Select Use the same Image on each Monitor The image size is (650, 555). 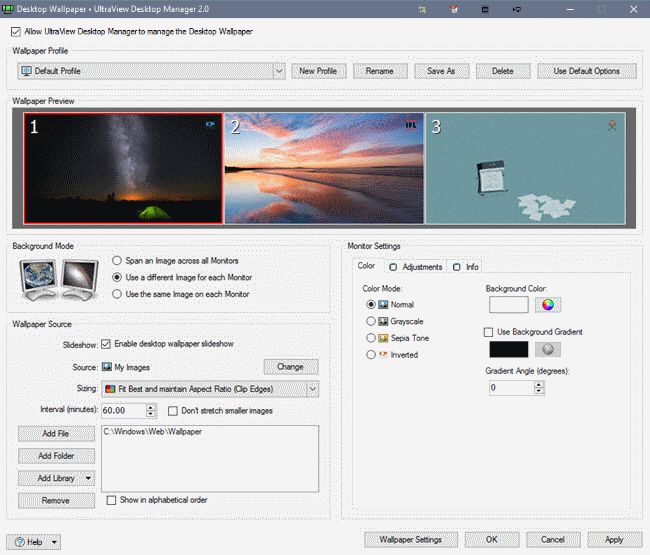[117, 294]
